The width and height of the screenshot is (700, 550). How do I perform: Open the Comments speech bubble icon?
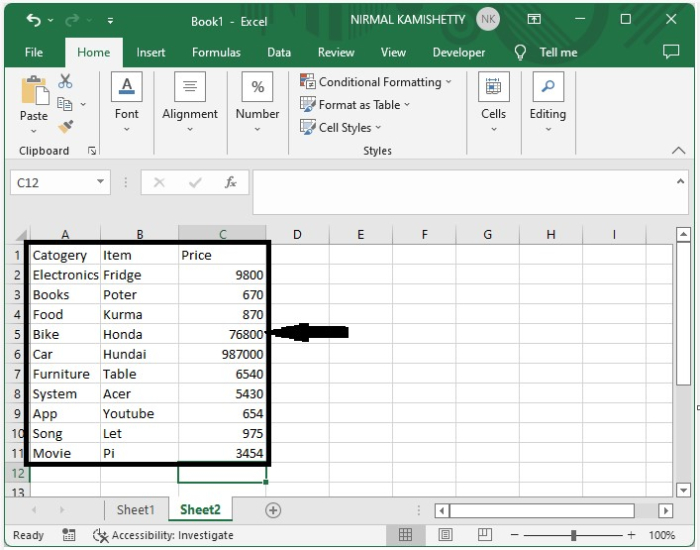(671, 52)
